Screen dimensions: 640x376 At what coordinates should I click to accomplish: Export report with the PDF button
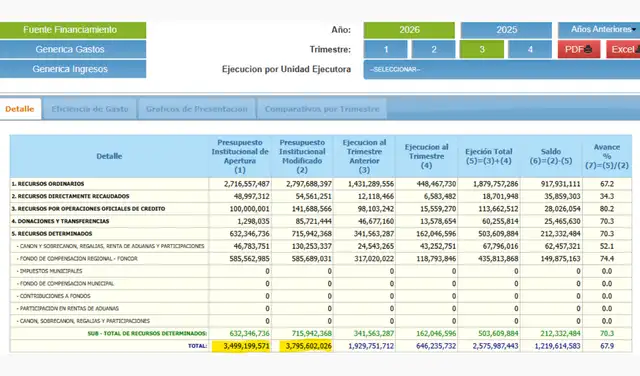[x=579, y=49]
